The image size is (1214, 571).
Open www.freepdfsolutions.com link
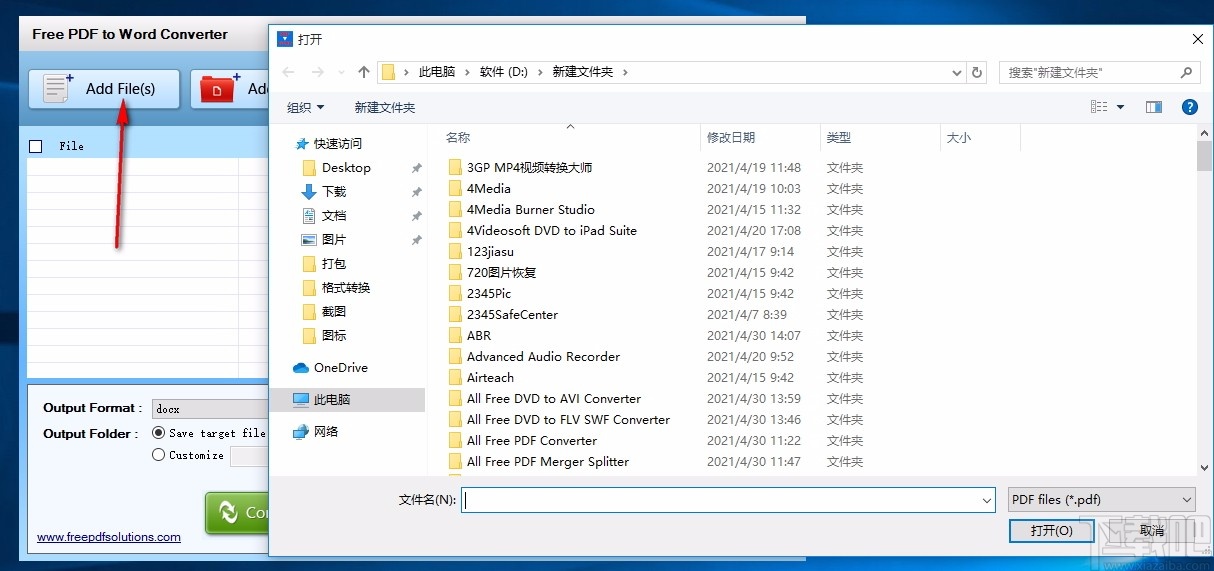click(x=109, y=537)
